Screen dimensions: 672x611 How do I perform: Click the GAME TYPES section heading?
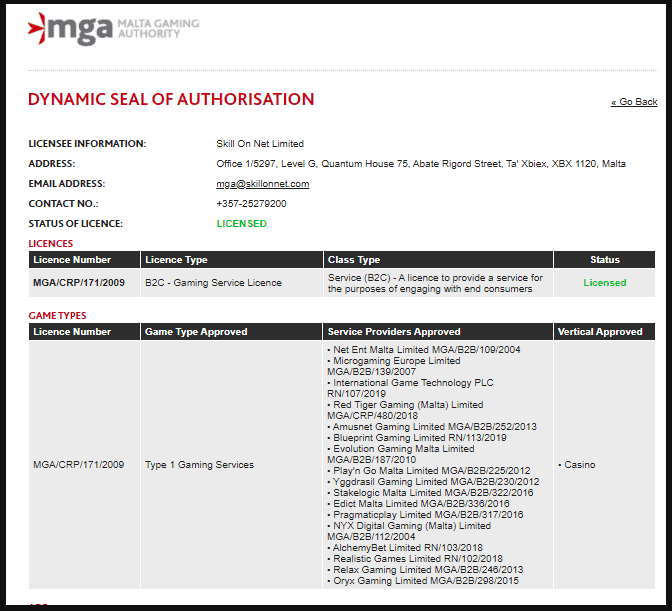coord(57,315)
